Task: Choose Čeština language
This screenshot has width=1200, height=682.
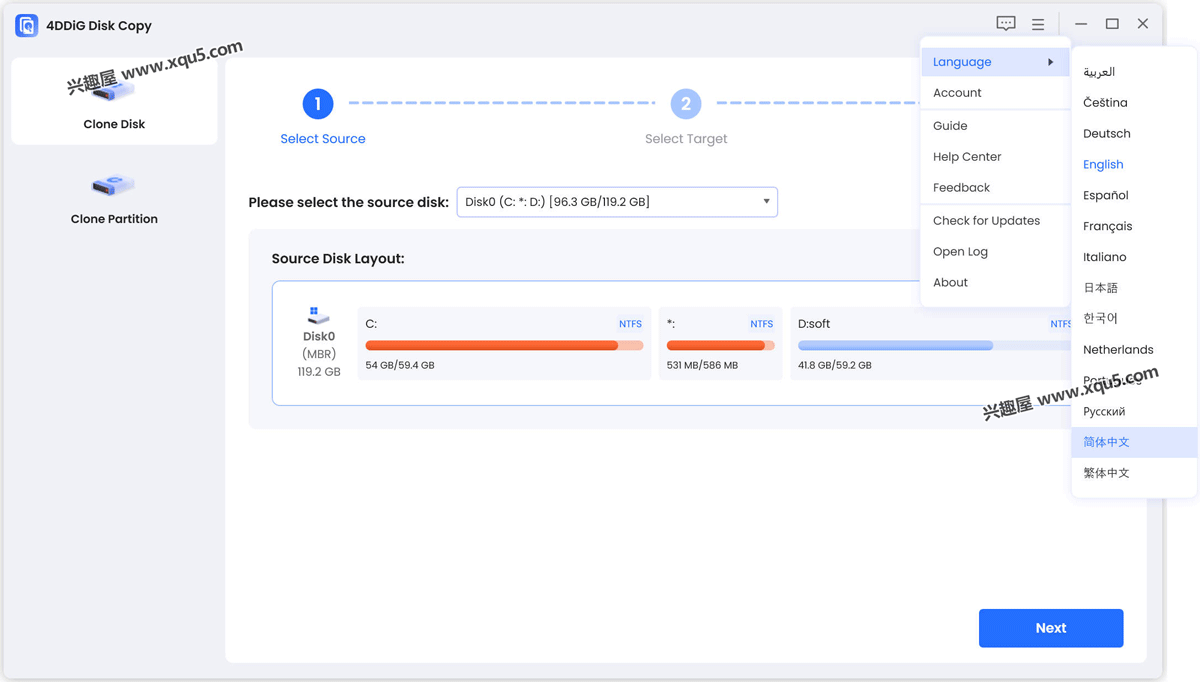Action: click(x=1134, y=103)
